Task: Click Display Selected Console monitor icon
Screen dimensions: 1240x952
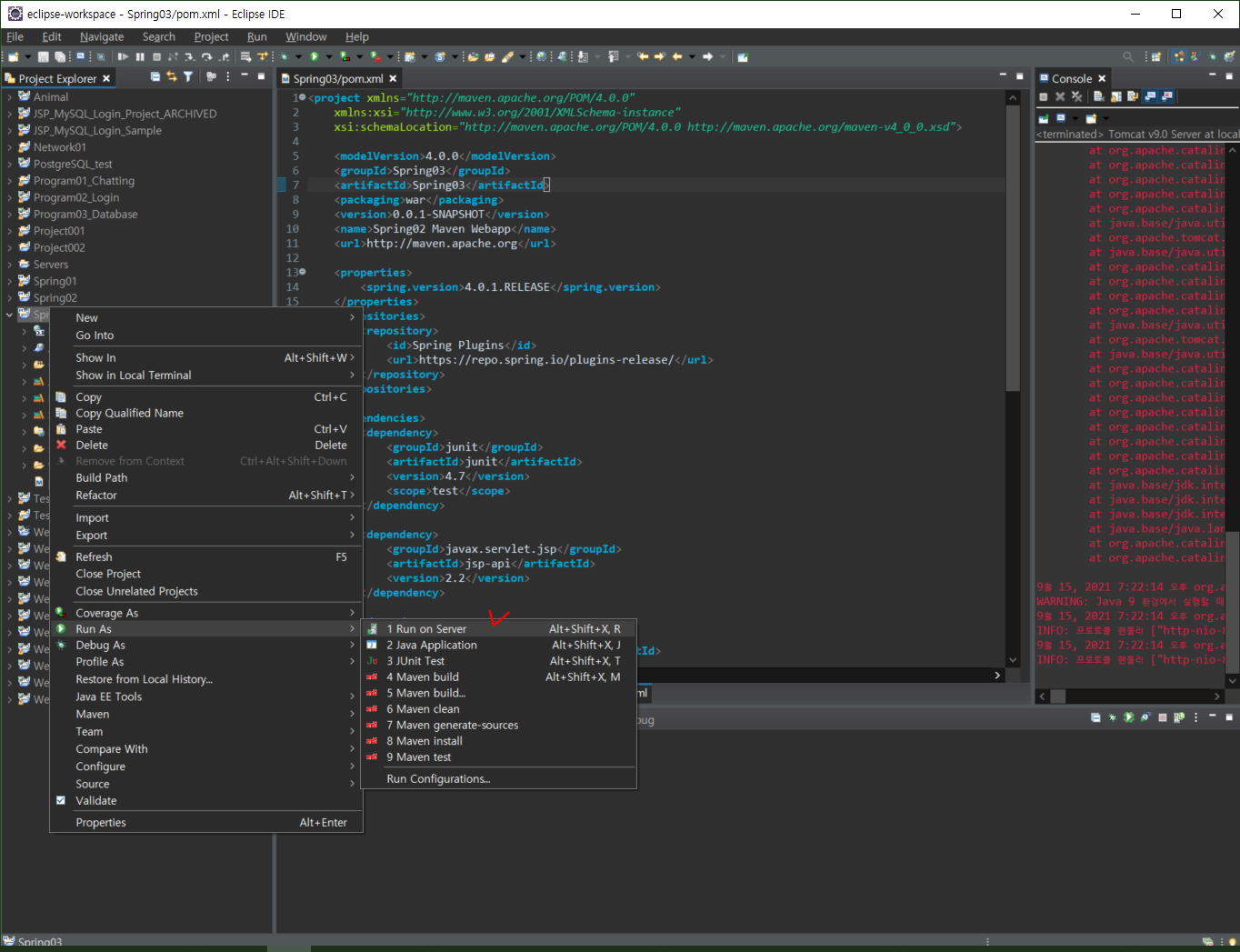Action: pos(1061,118)
